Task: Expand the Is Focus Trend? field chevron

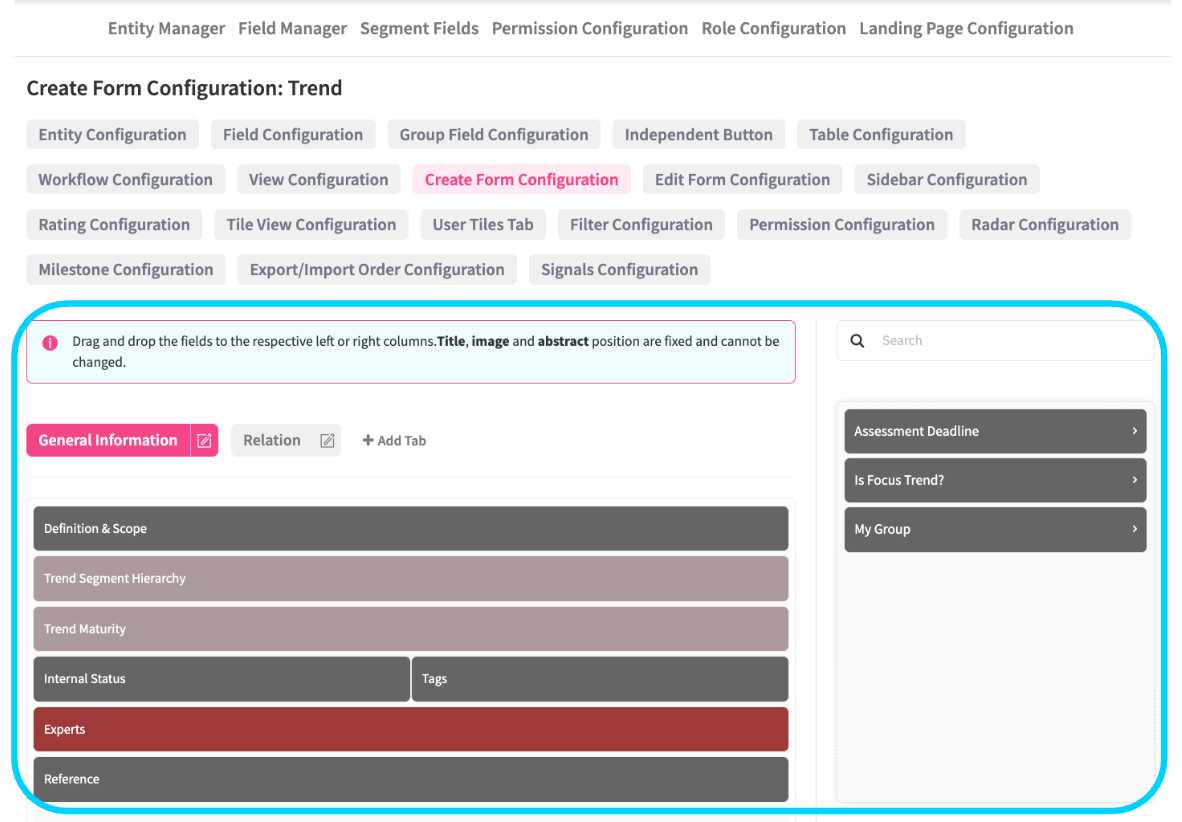Action: 1134,480
